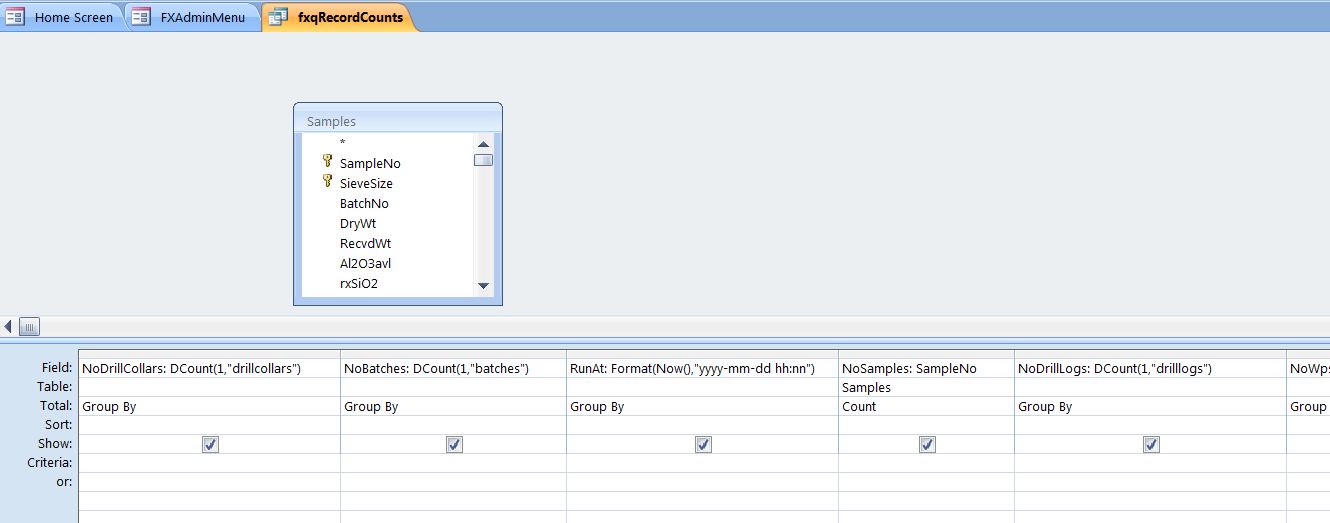Viewport: 1330px width, 523px height.
Task: Click the horizontal scrollbar thumb of design pane
Action: pyautogui.click(x=29, y=326)
